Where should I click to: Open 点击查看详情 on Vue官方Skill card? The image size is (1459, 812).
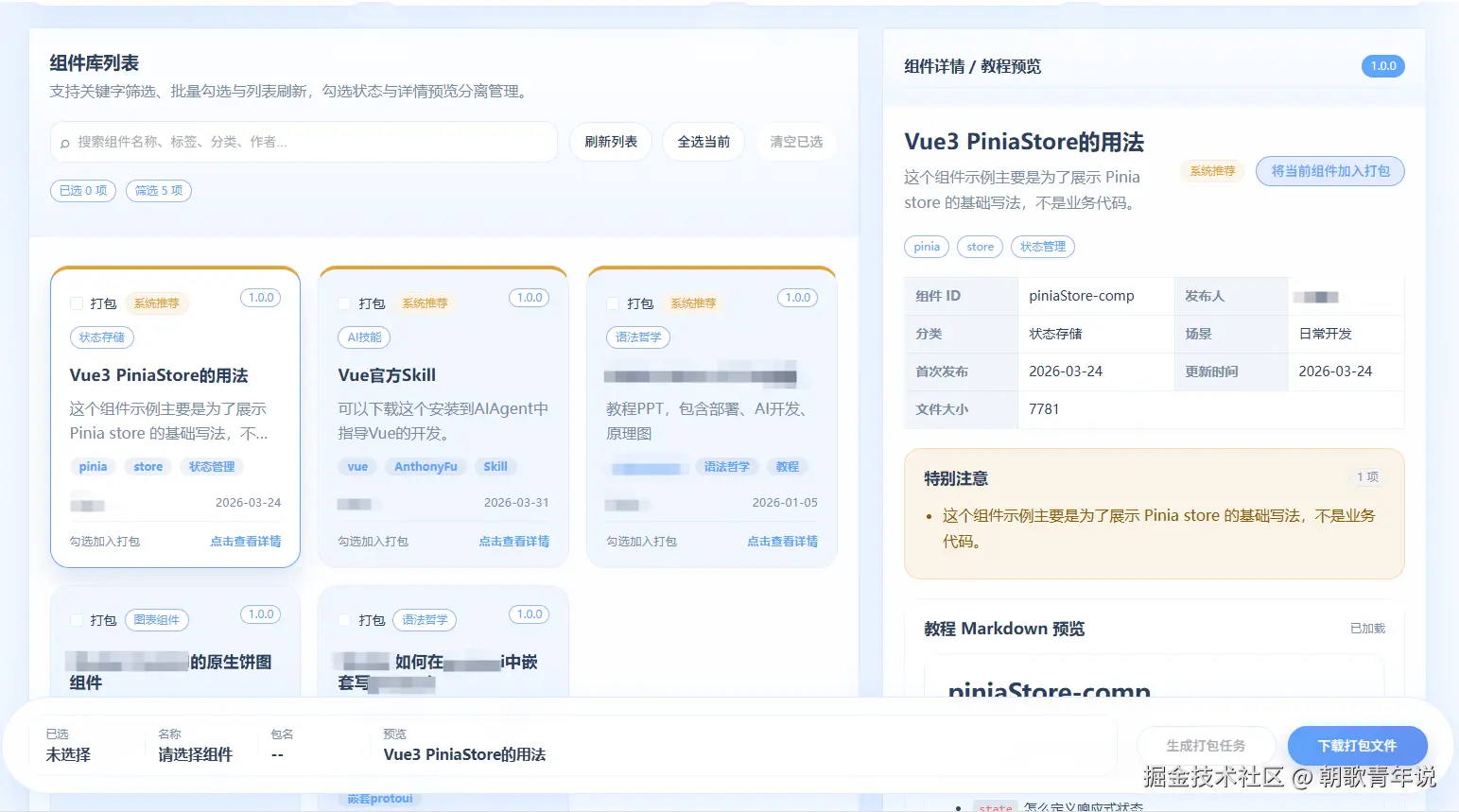pos(514,542)
